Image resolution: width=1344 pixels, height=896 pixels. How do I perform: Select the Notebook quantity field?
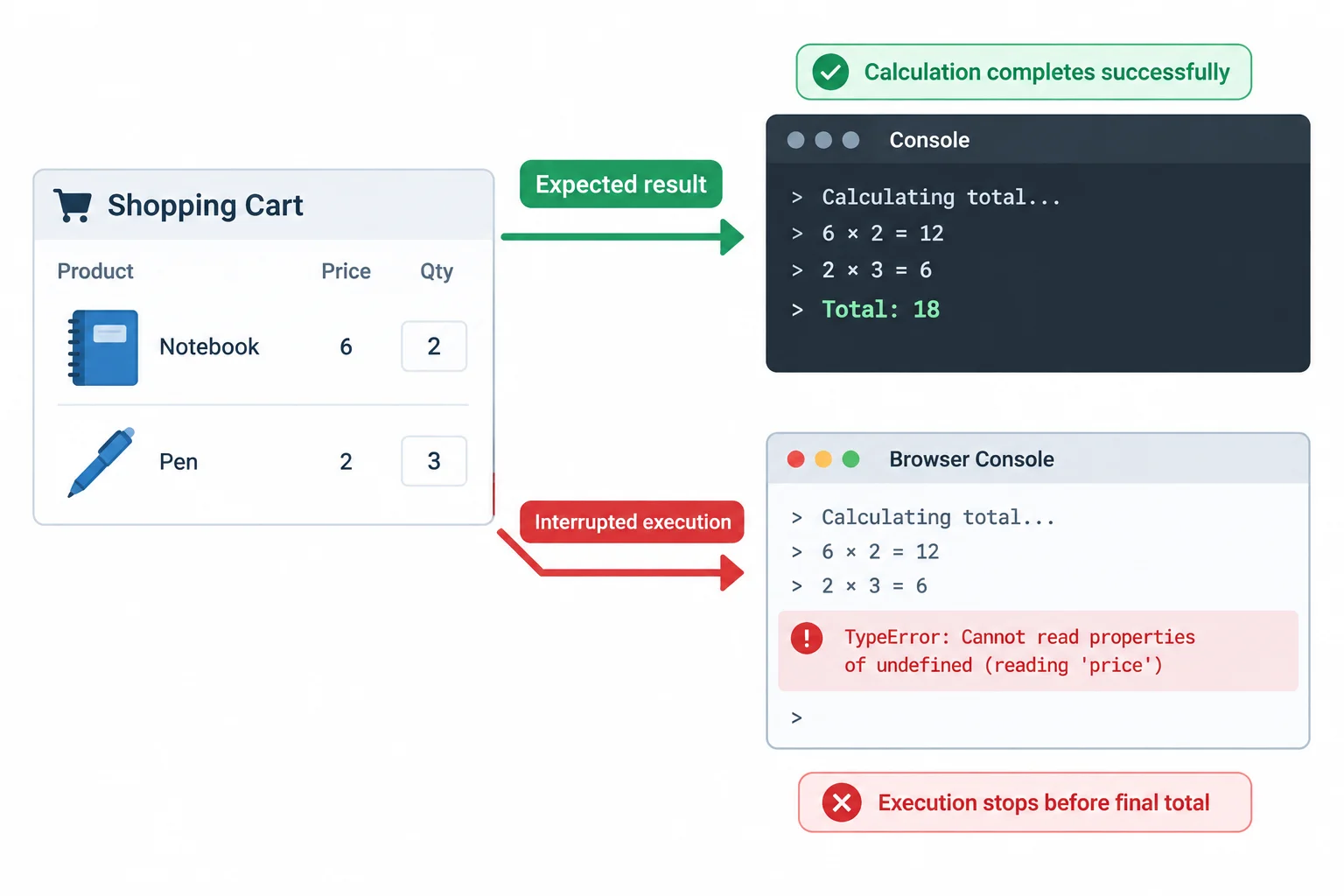click(x=434, y=346)
